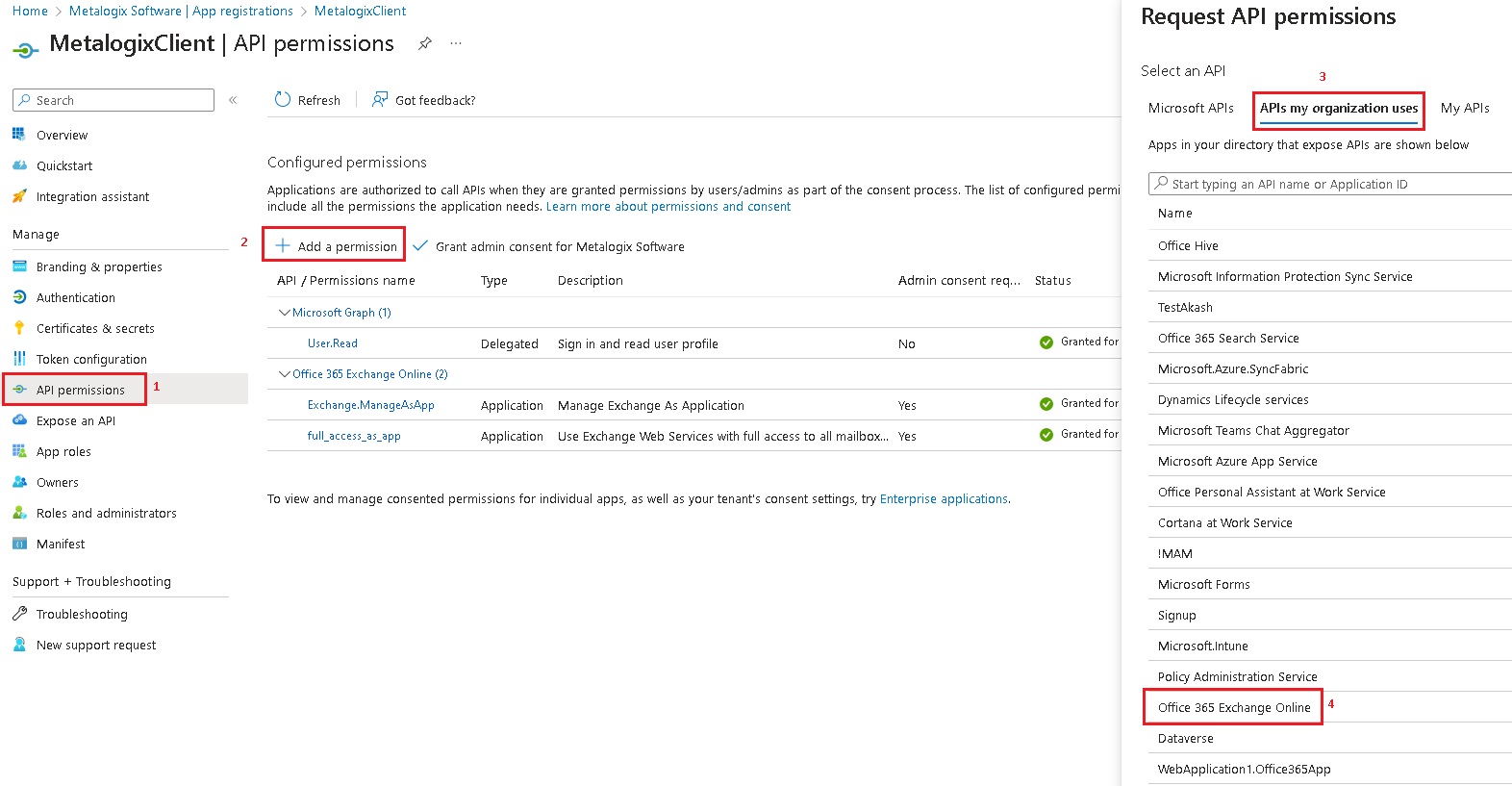Open the Got feedback icon

tap(380, 100)
